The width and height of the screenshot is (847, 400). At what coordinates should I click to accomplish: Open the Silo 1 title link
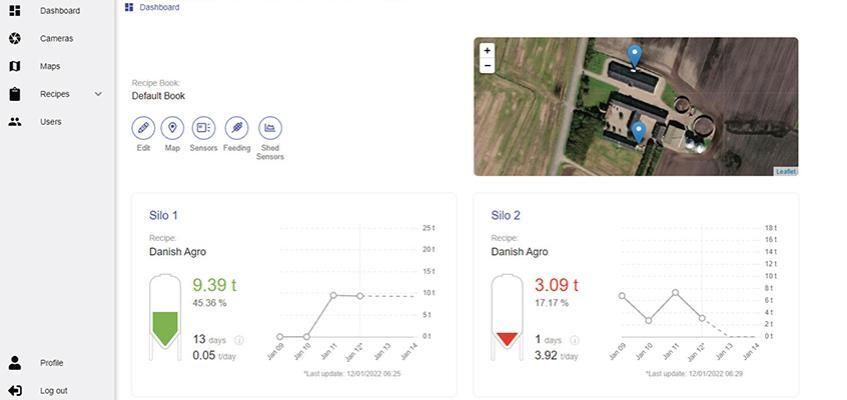point(163,215)
